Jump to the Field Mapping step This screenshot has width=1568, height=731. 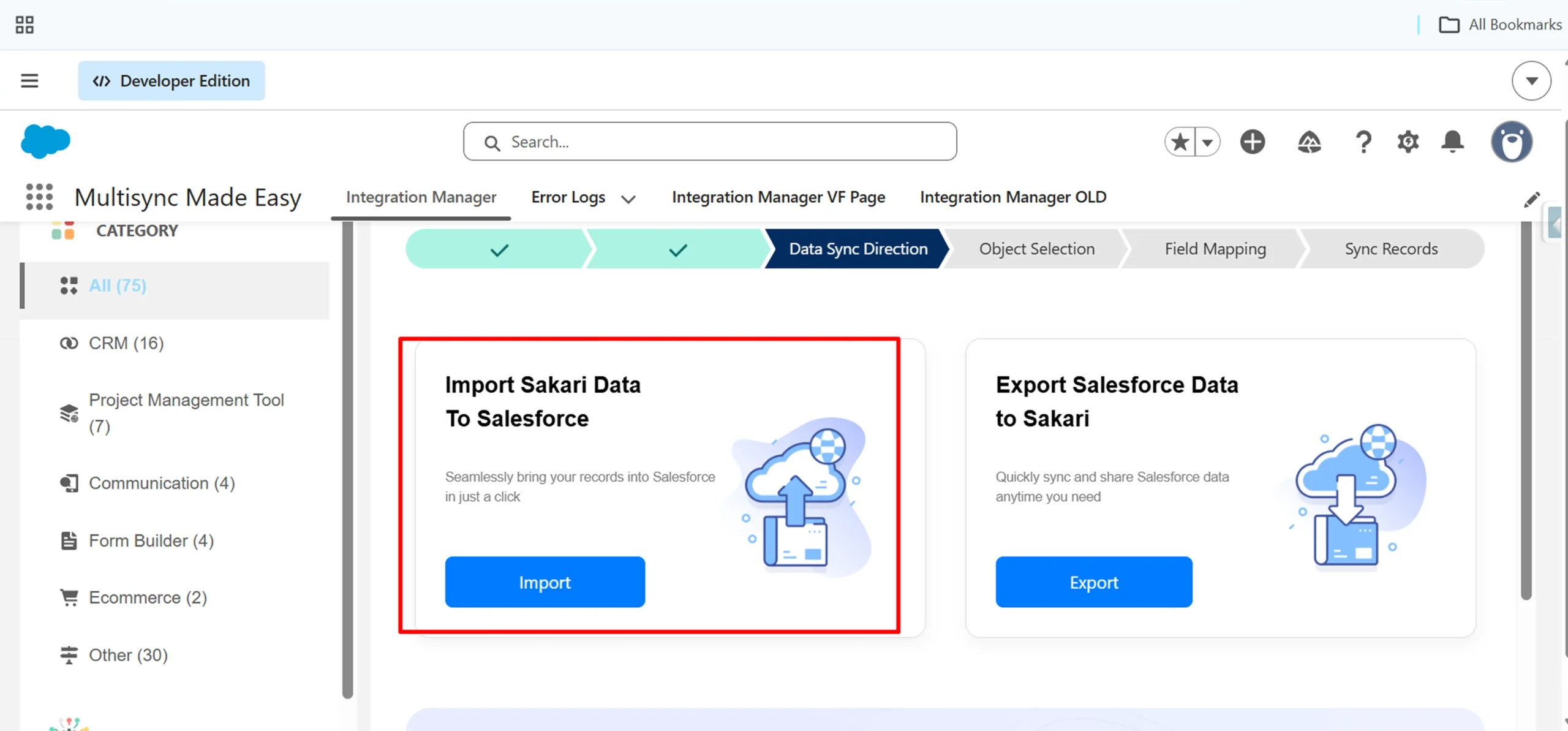(x=1215, y=249)
